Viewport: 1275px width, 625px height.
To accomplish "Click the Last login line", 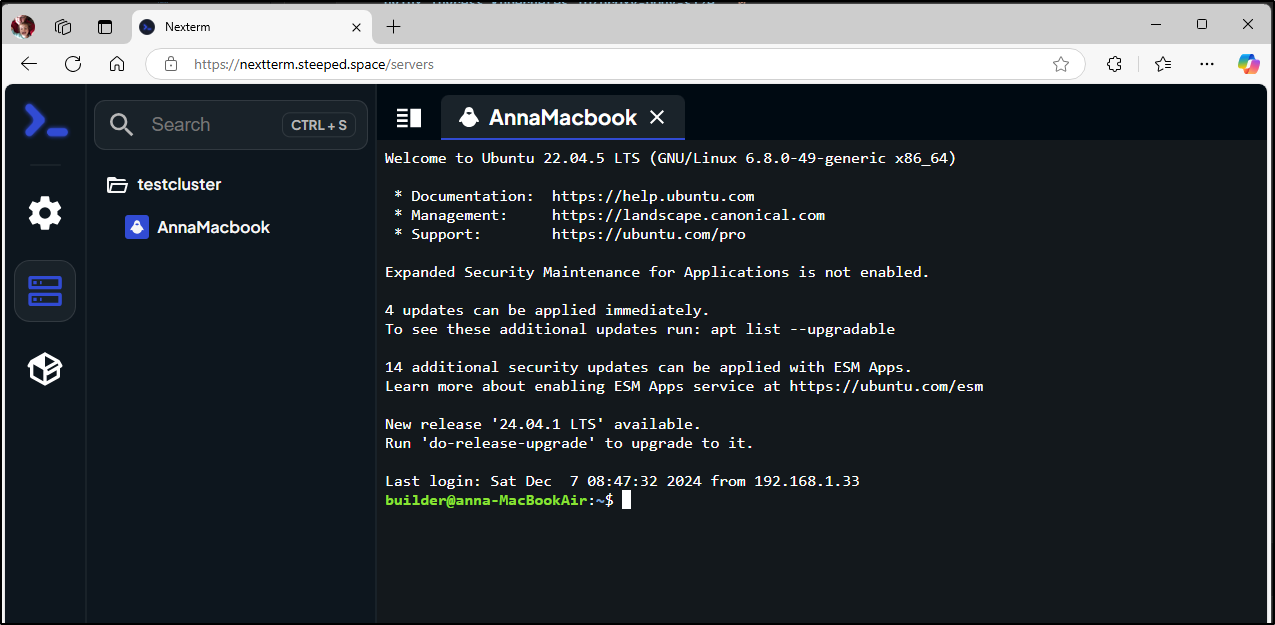I will (x=622, y=481).
